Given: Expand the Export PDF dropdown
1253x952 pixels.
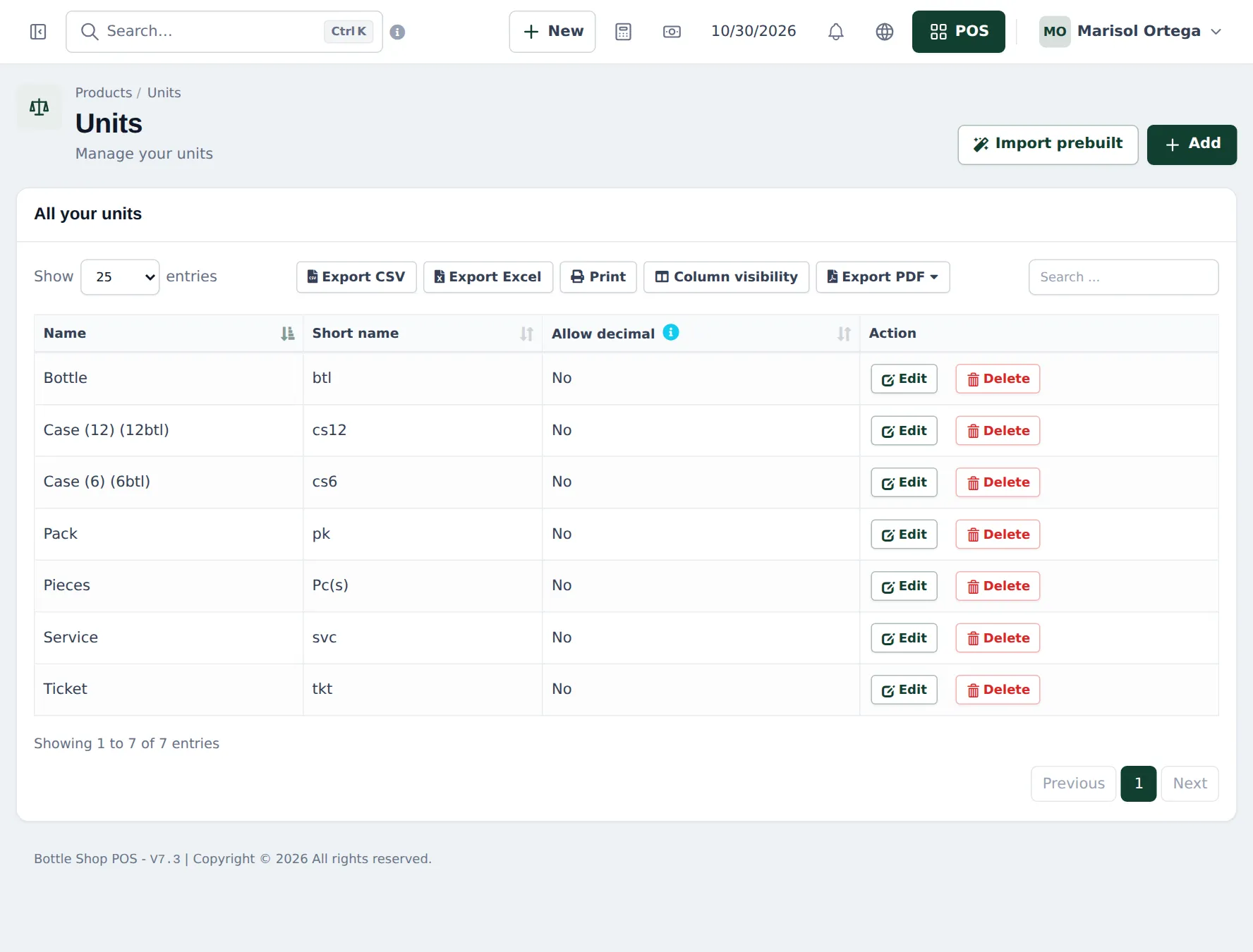Looking at the screenshot, I should point(883,277).
